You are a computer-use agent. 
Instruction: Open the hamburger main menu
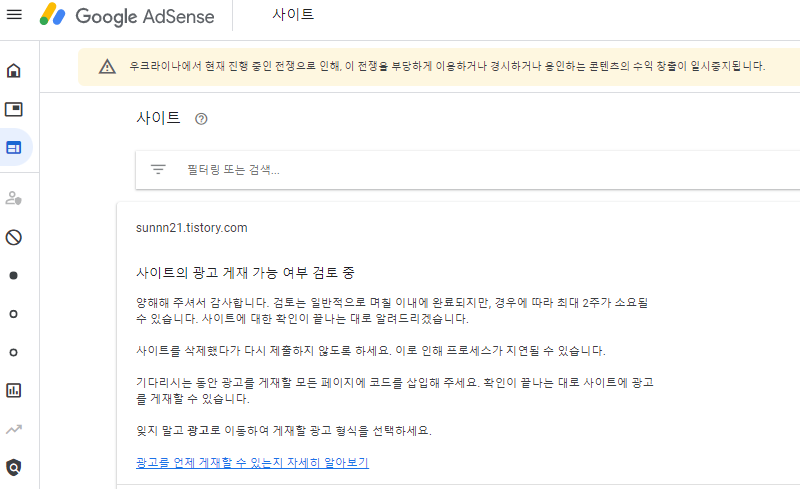[x=14, y=15]
